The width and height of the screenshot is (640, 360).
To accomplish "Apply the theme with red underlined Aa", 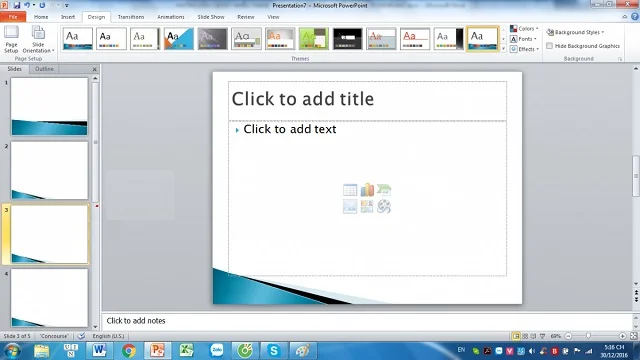I will click(x=415, y=39).
